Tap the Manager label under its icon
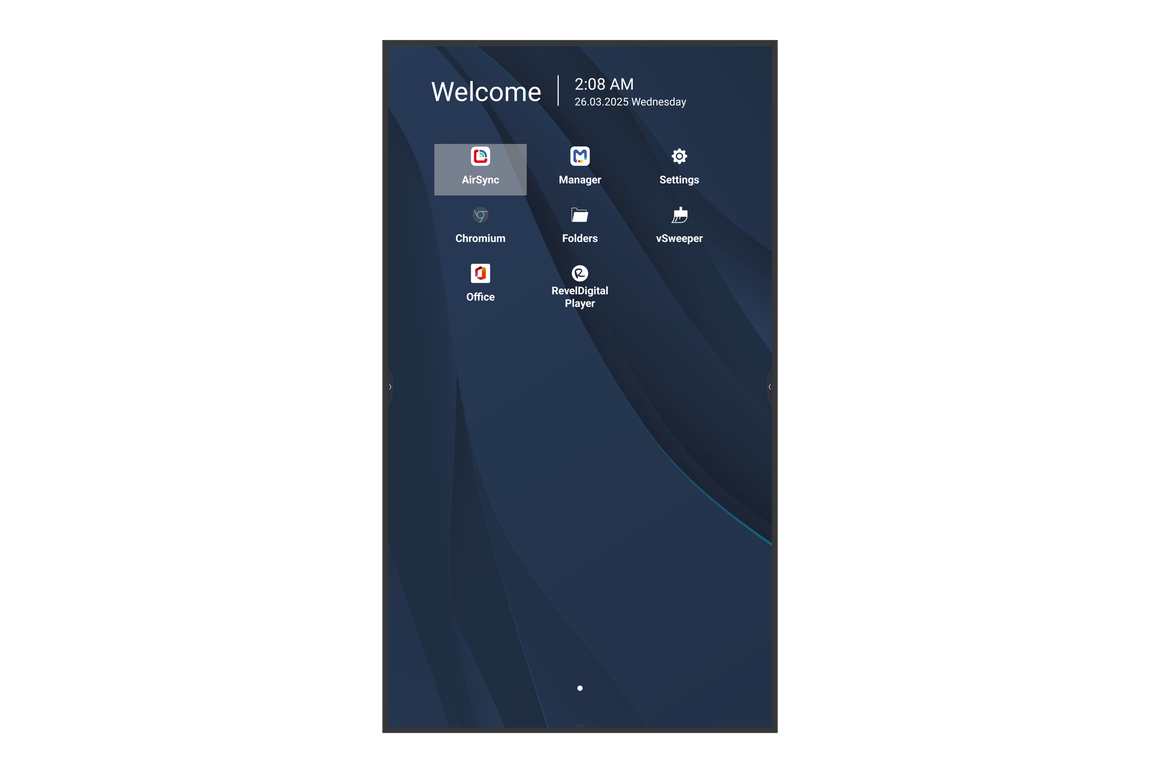 (x=580, y=180)
